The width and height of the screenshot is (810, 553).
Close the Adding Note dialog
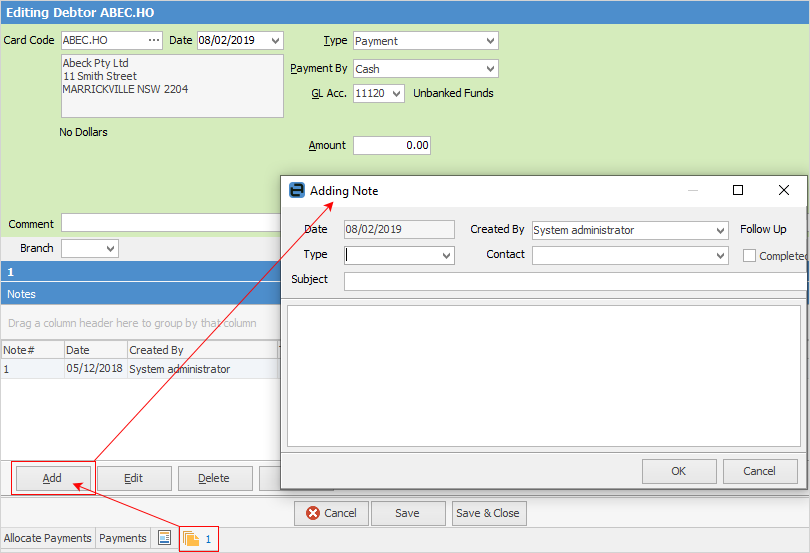(783, 190)
